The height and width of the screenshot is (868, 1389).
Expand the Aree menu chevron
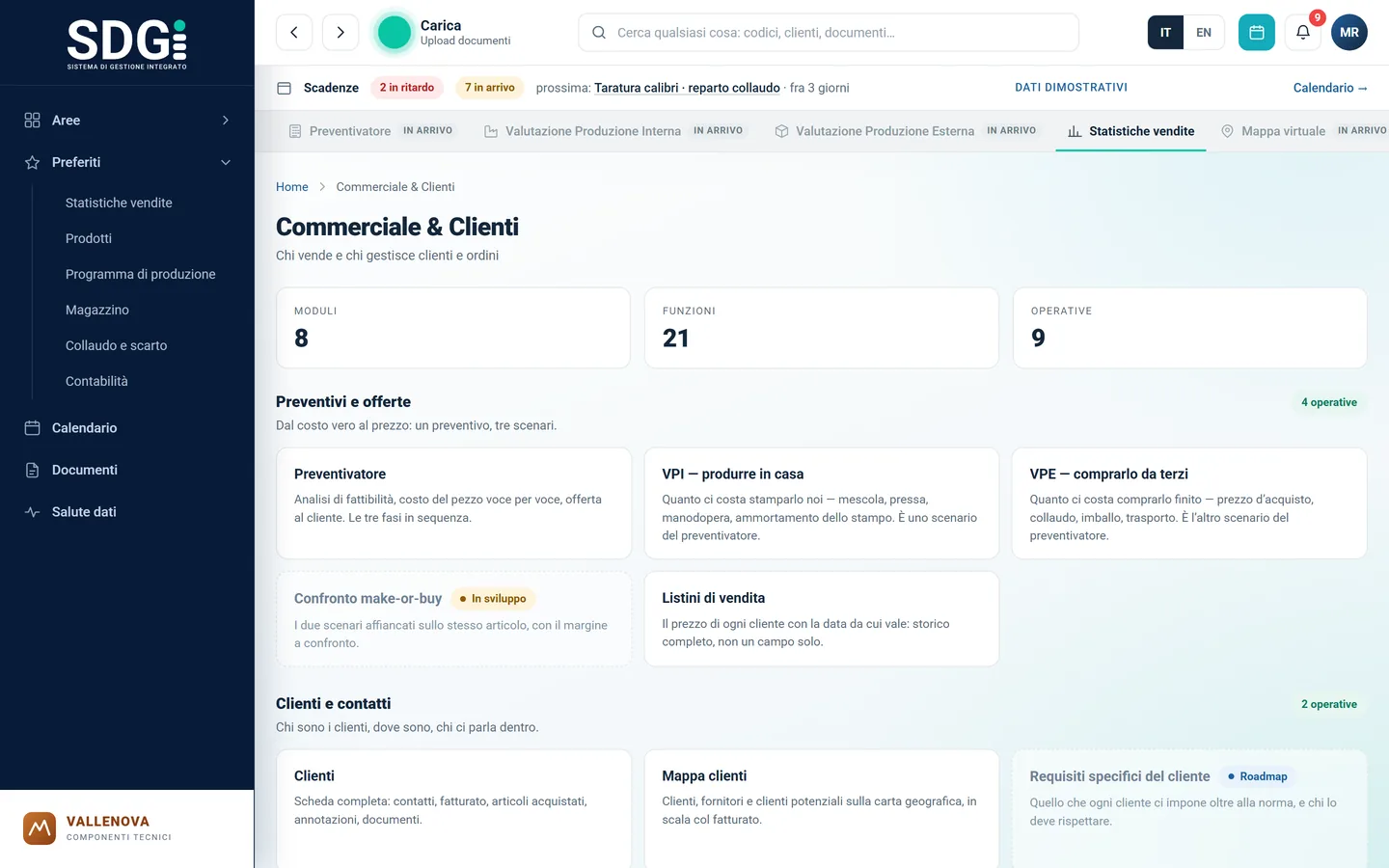[226, 121]
